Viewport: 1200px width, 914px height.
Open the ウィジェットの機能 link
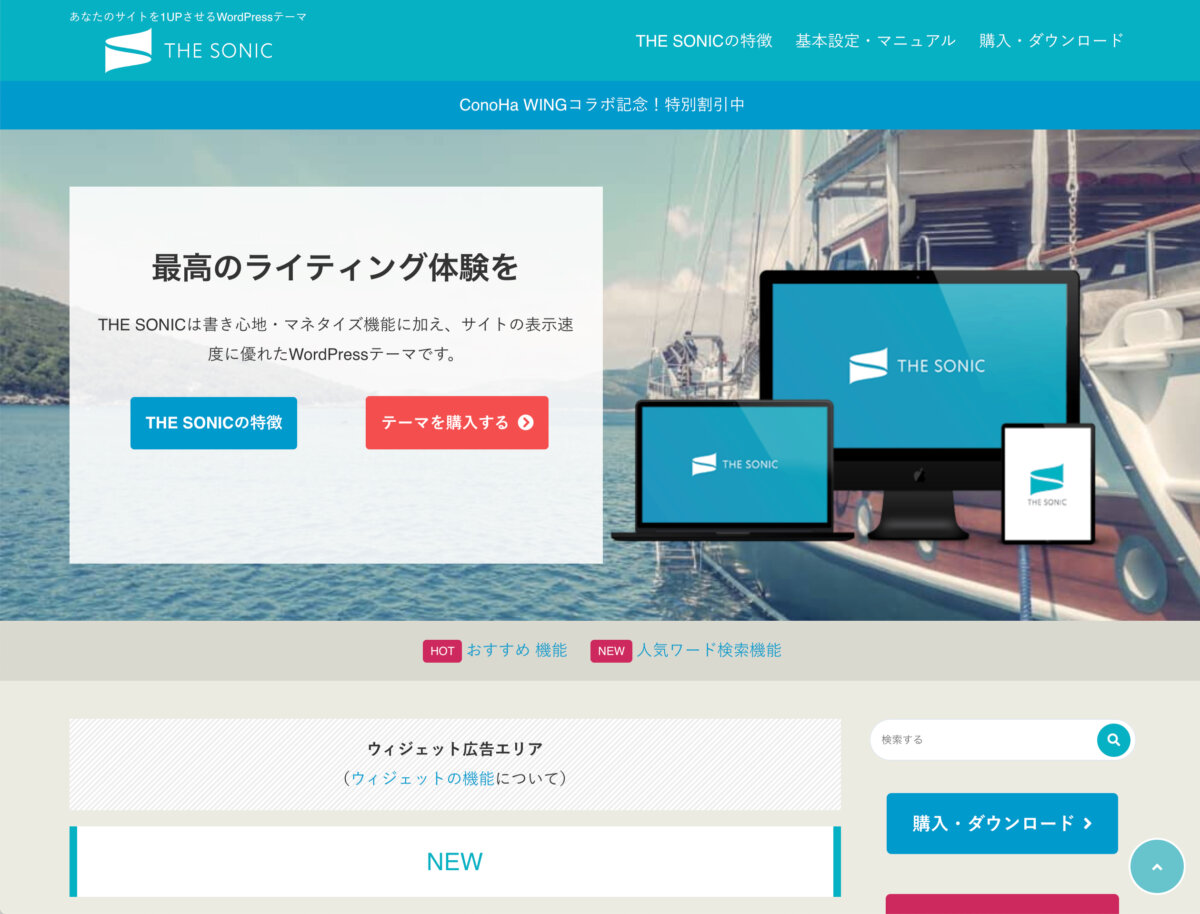[423, 778]
